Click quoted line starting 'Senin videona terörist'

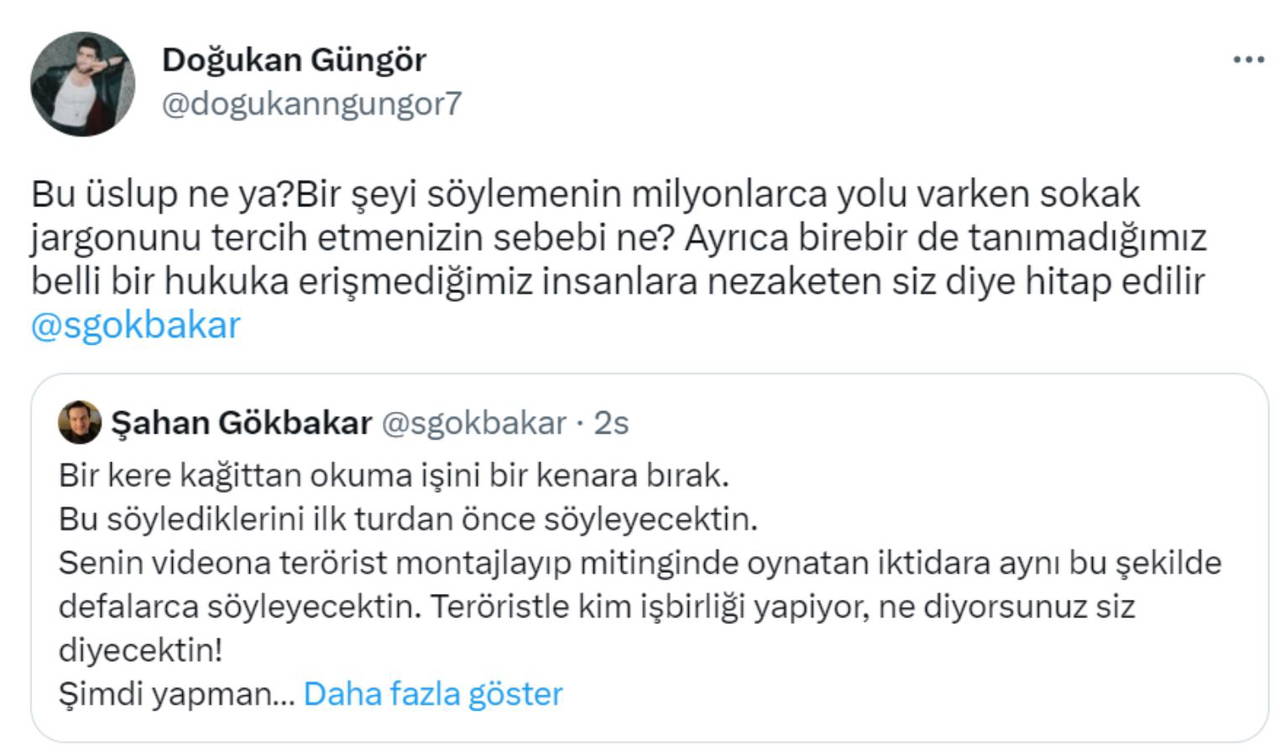[x=640, y=563]
